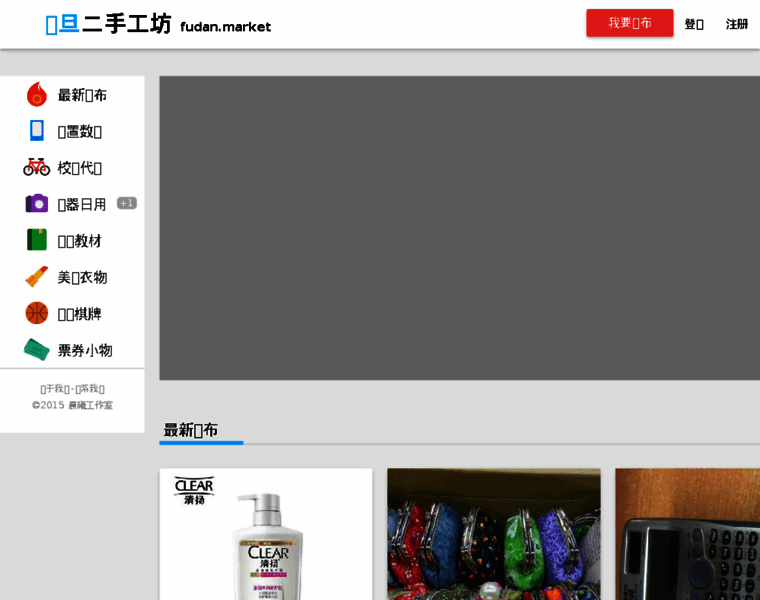Open the beauty and clothing category ending in 衣物

[x=82, y=277]
